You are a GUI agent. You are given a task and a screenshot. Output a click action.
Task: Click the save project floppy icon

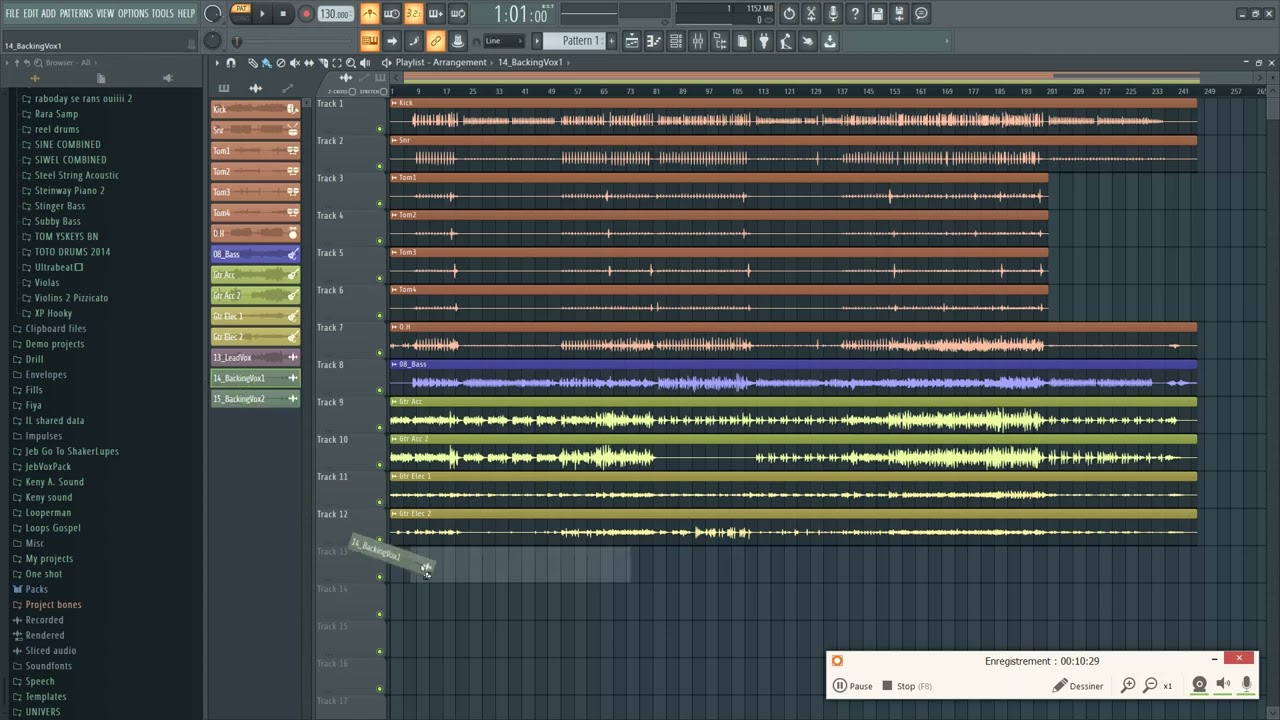[876, 14]
